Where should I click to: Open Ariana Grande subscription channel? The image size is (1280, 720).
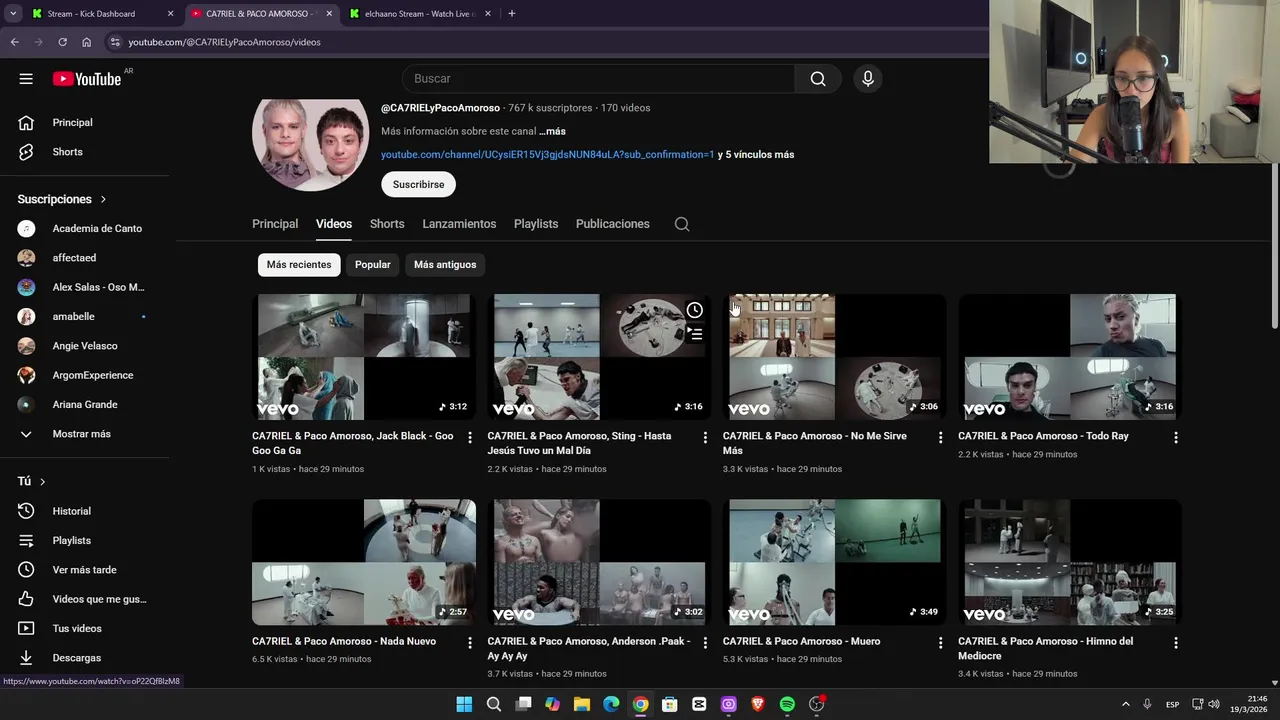tap(85, 405)
